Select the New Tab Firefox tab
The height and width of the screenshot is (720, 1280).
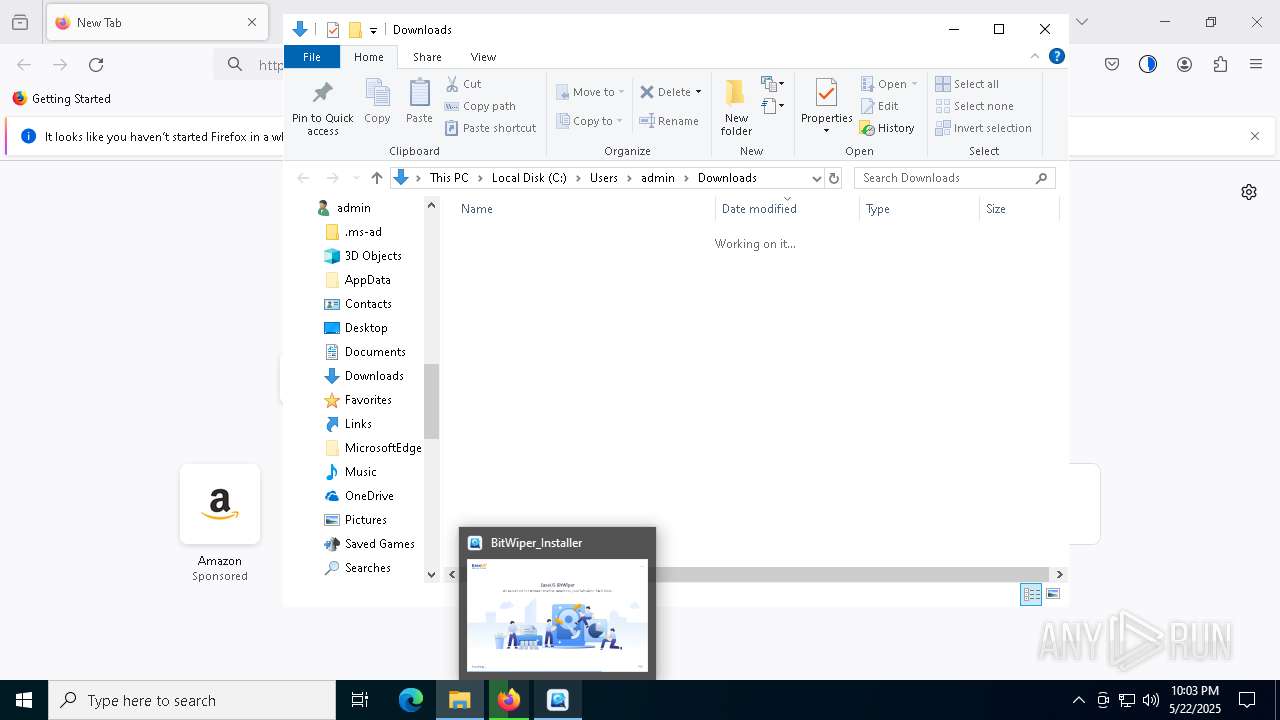pyautogui.click(x=155, y=22)
